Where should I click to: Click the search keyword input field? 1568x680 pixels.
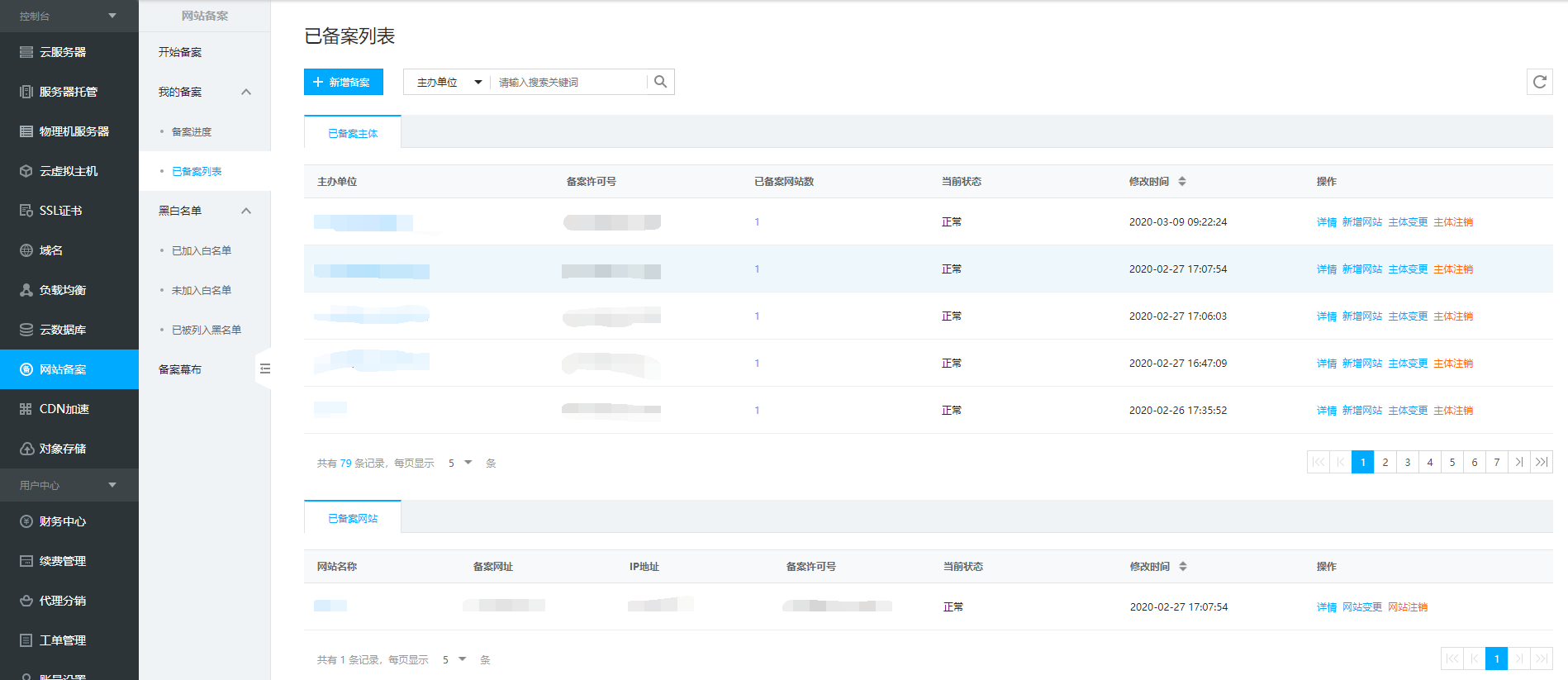coord(568,83)
